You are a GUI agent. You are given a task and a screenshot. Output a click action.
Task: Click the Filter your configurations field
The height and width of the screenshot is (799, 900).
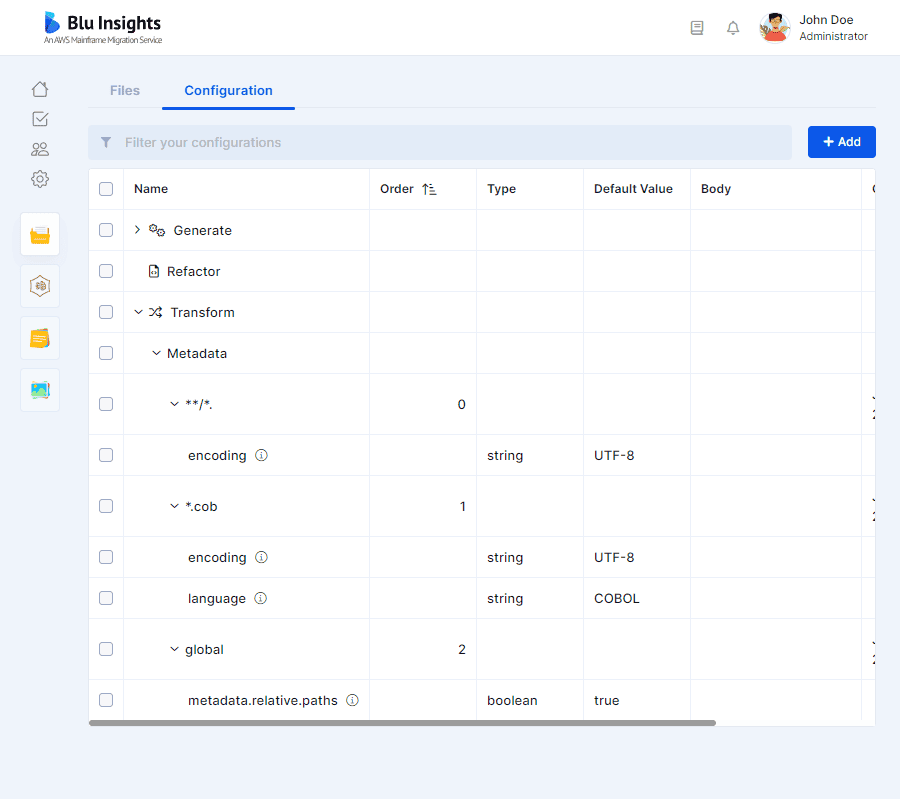coord(440,142)
